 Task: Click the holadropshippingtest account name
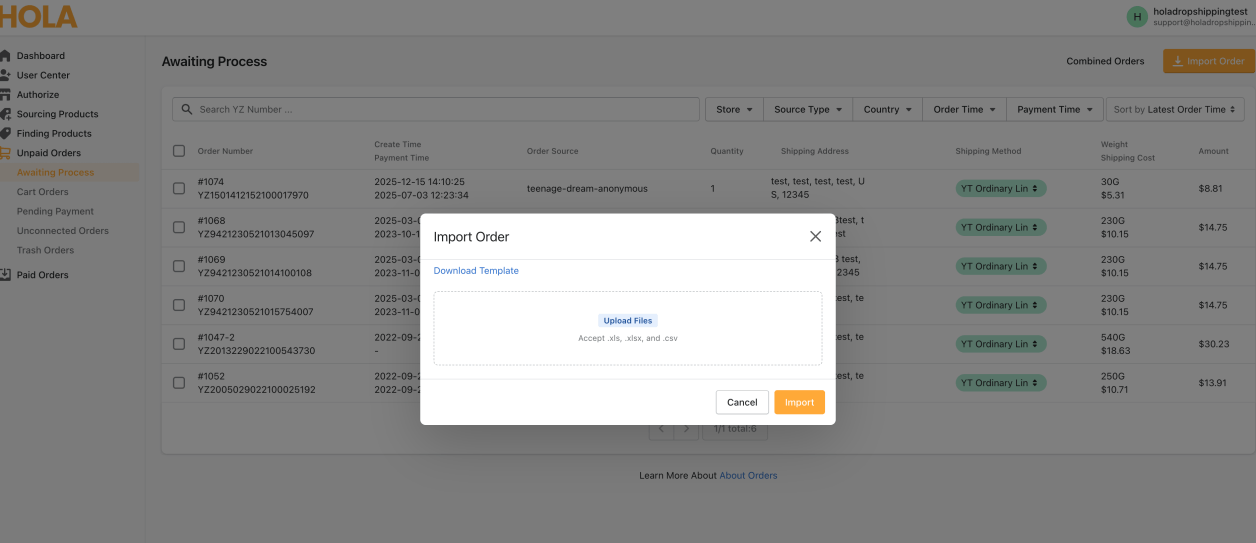click(1200, 11)
